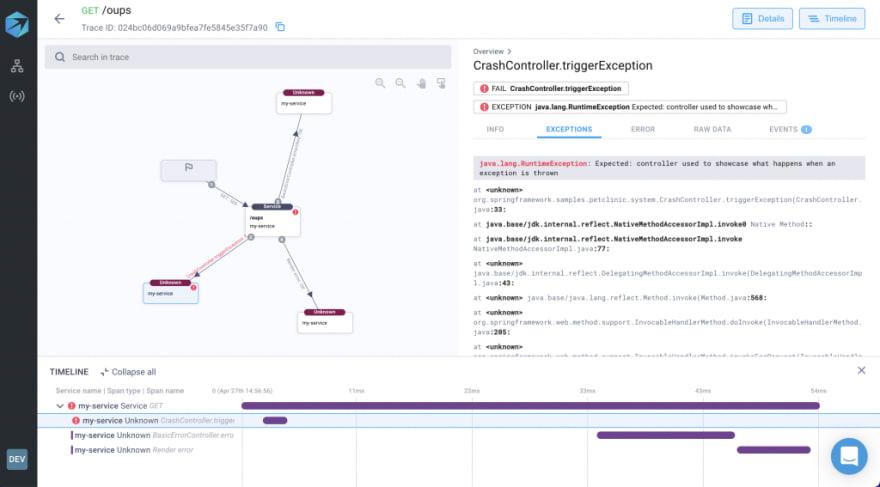The height and width of the screenshot is (487, 880).
Task: Click the Method.java:568 stack line
Action: pyautogui.click(x=620, y=298)
